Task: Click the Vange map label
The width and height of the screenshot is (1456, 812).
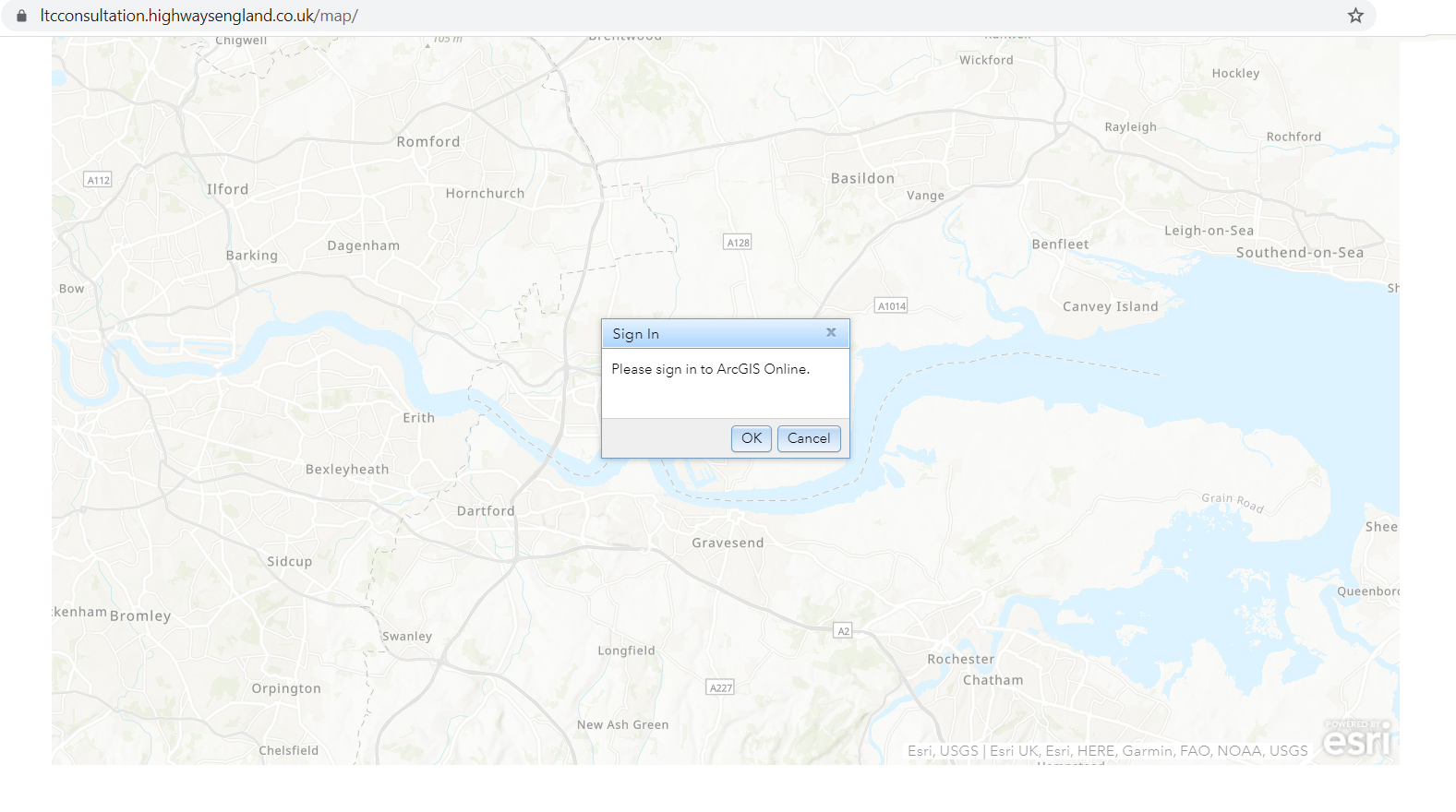Action: (x=925, y=196)
